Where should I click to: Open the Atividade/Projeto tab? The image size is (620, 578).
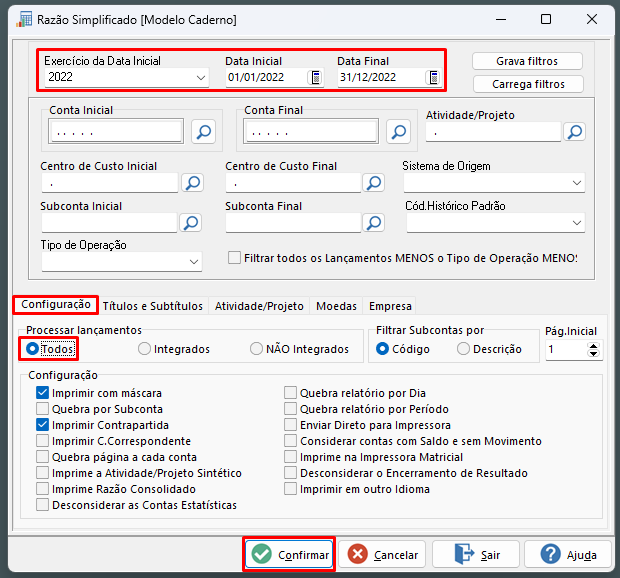(259, 306)
